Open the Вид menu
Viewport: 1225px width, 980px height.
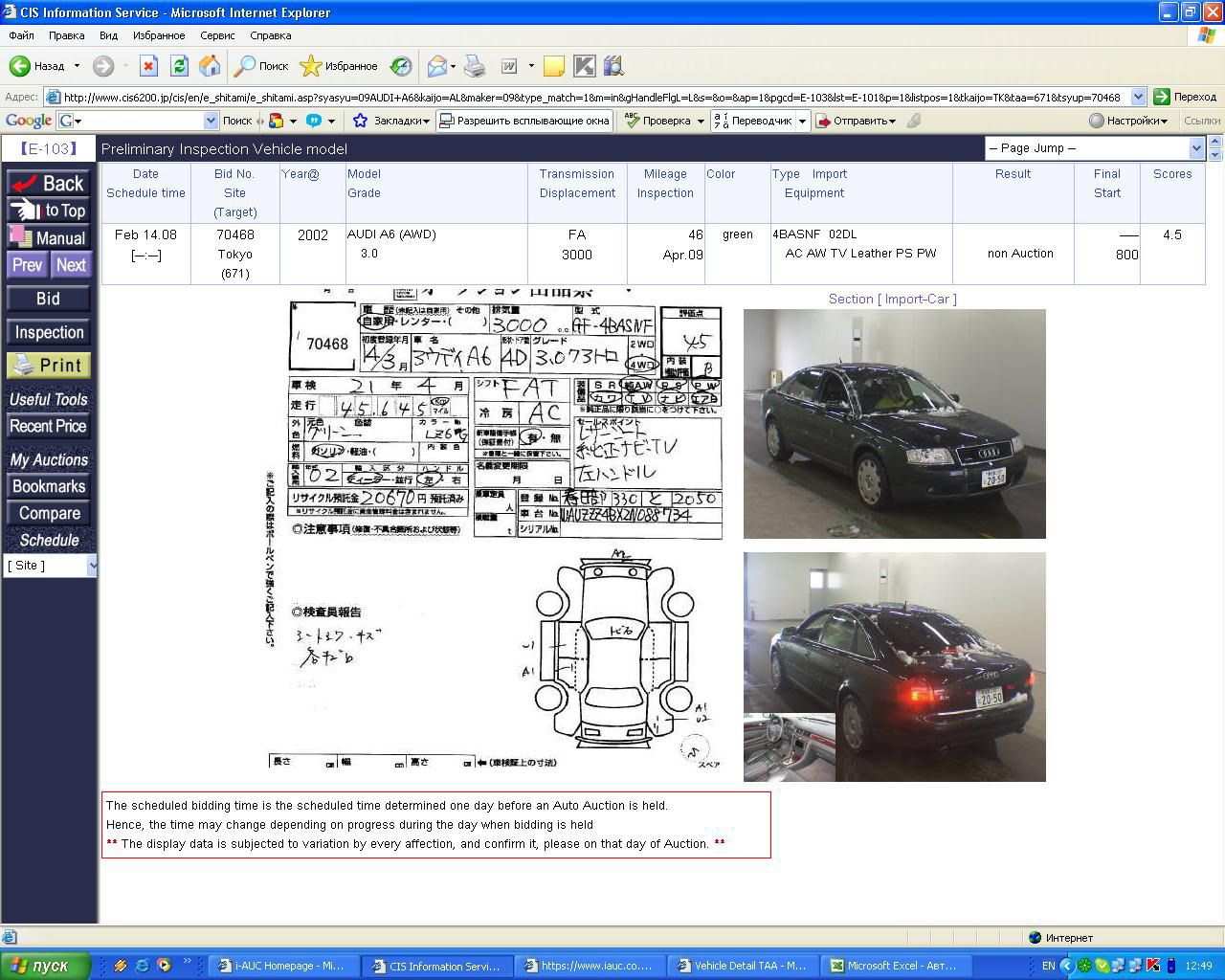click(108, 35)
